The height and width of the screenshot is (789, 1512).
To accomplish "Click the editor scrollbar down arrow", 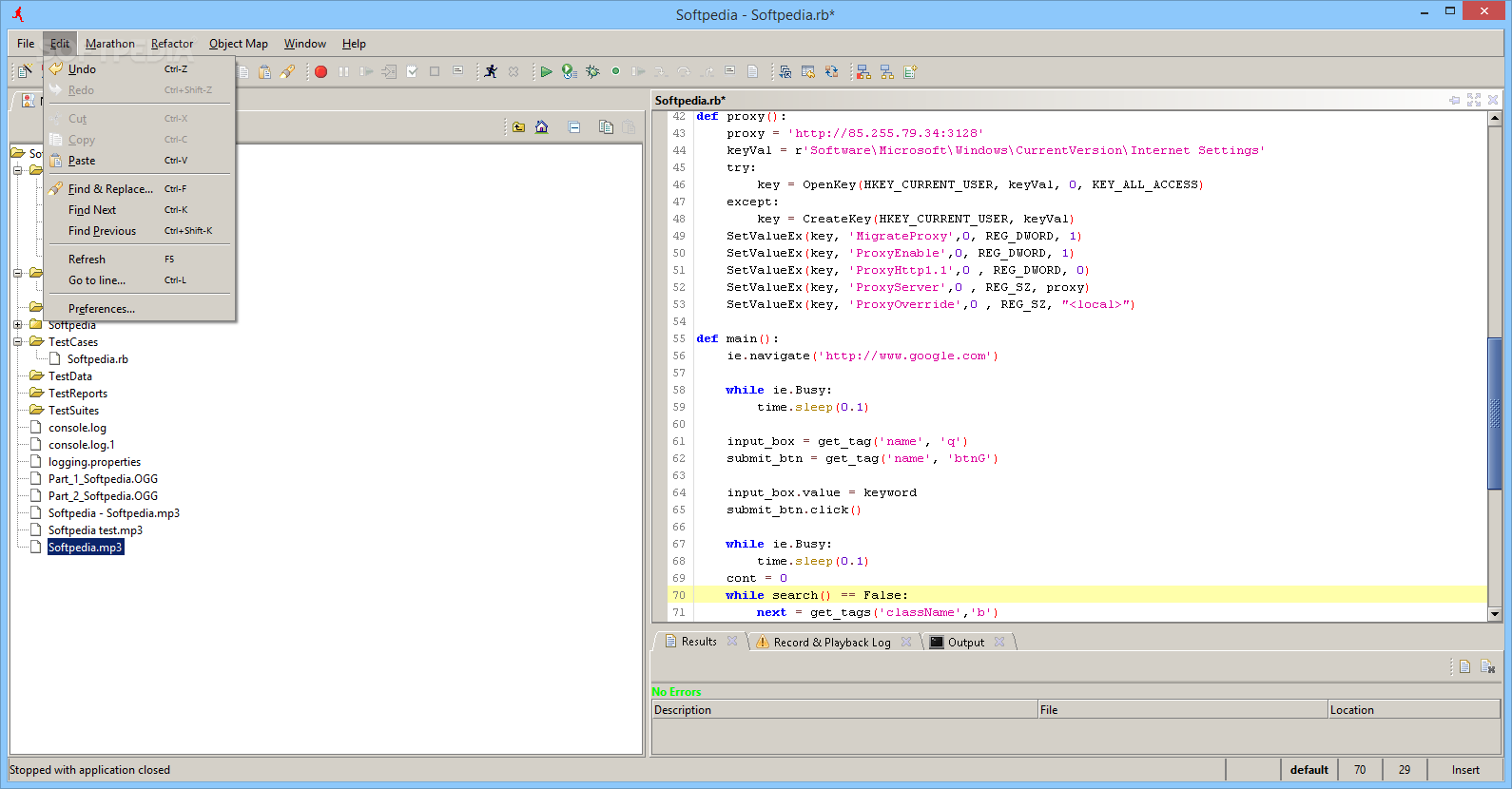I will 1495,614.
